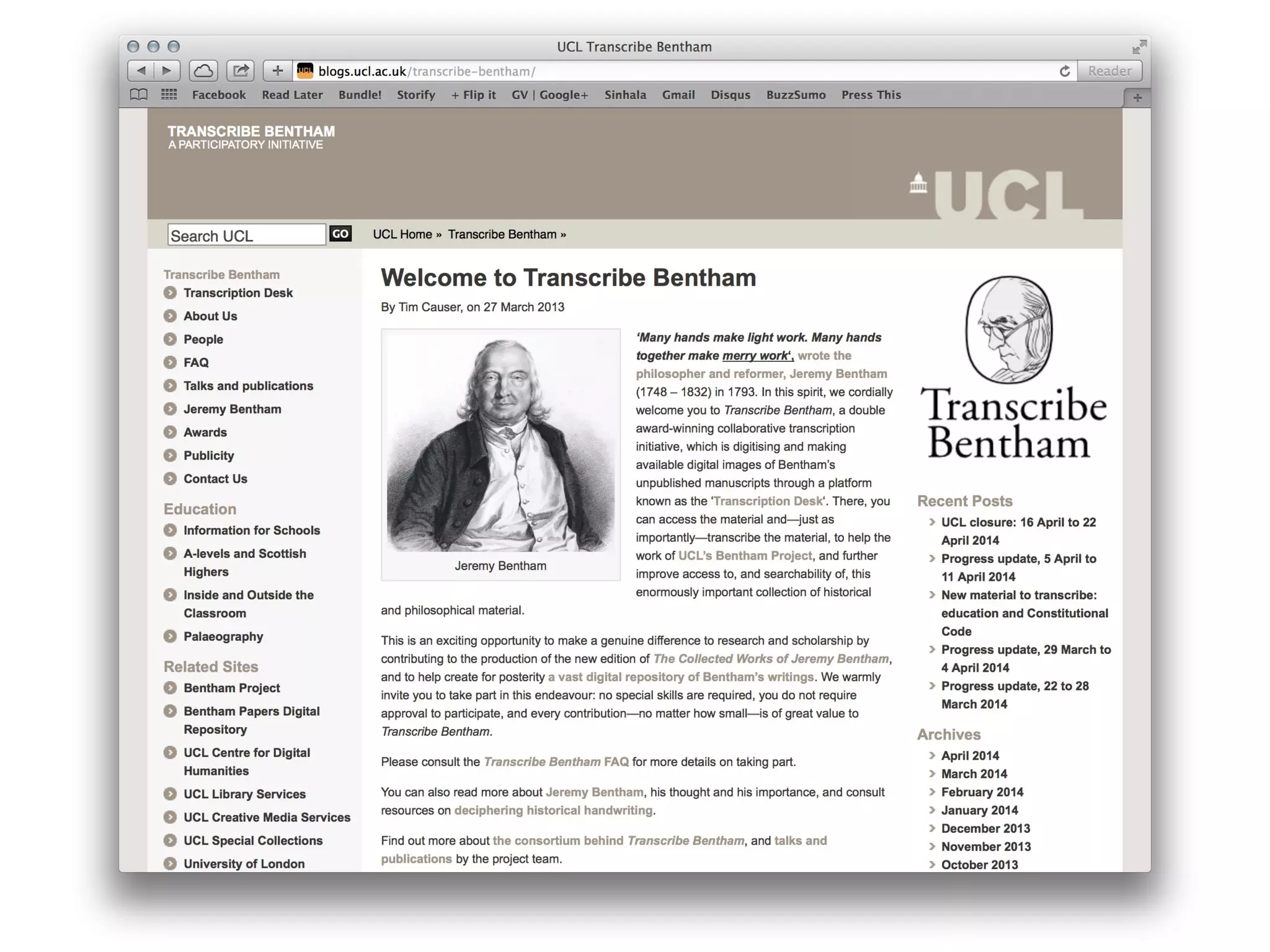Open the Share button in toolbar

(x=241, y=71)
